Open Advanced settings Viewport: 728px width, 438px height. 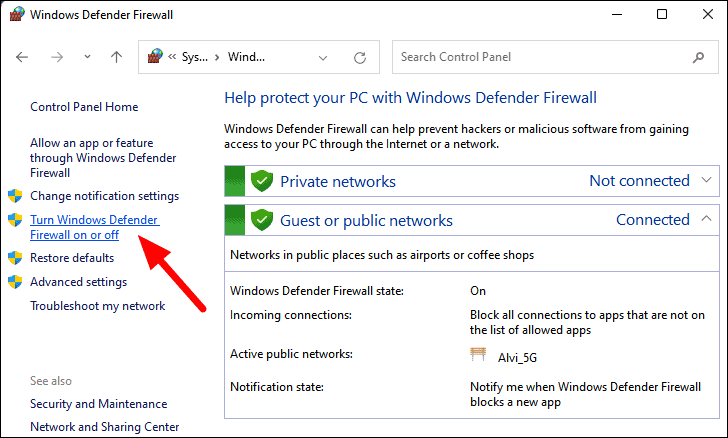(x=78, y=282)
